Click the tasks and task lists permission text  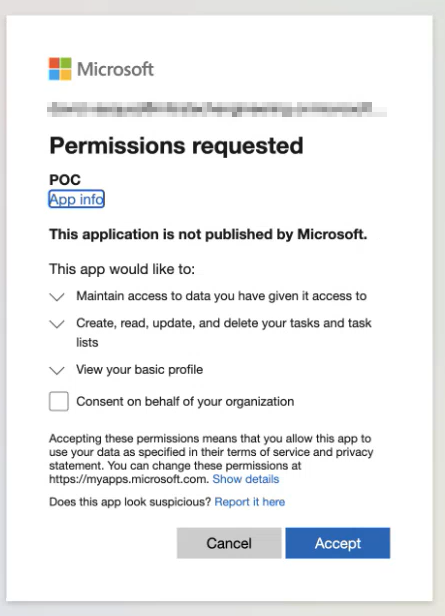click(224, 332)
